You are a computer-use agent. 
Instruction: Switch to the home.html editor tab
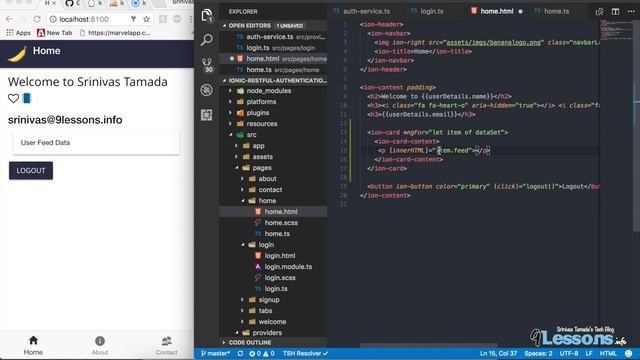click(496, 11)
